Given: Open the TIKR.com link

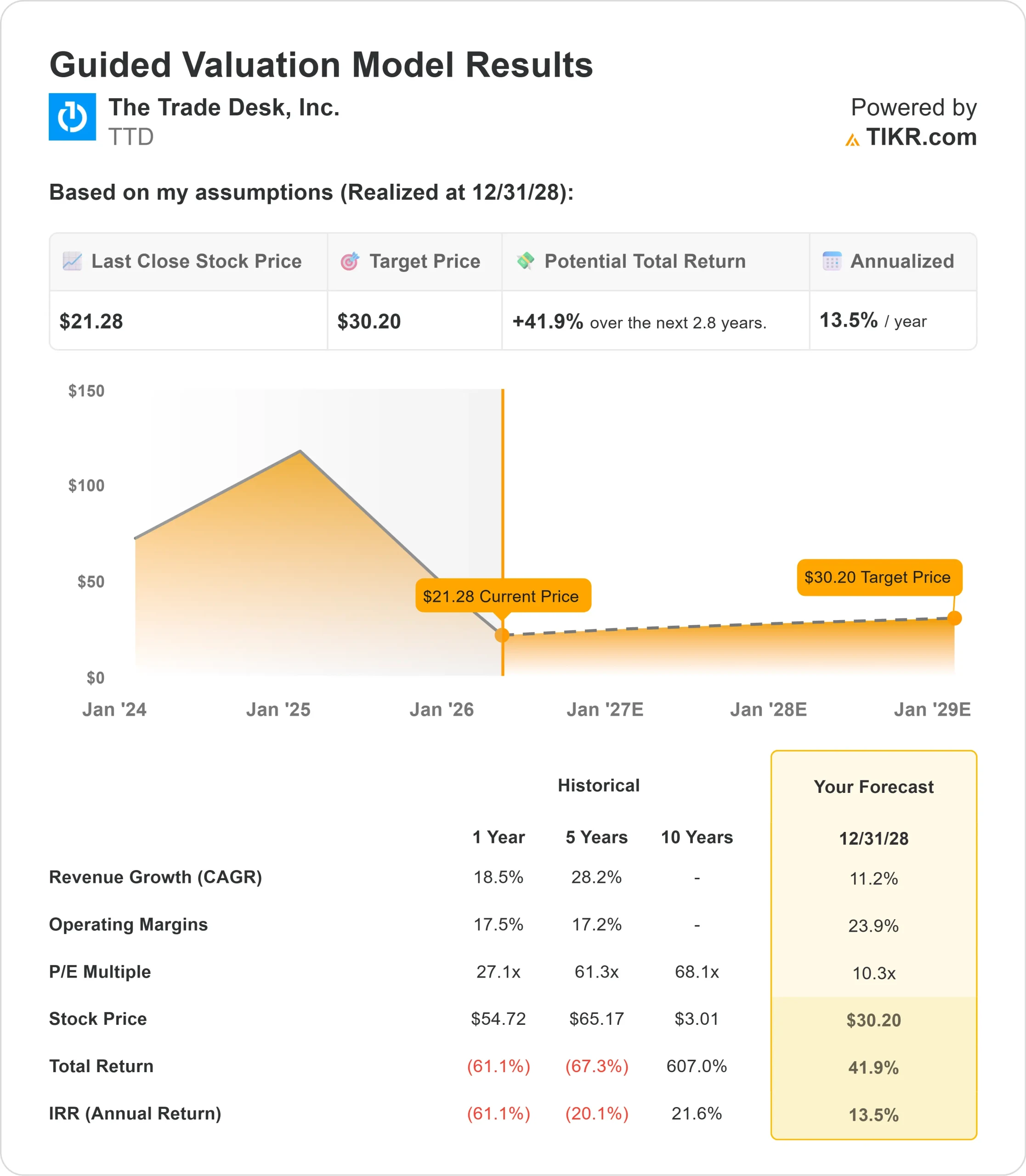Looking at the screenshot, I should tap(921, 137).
